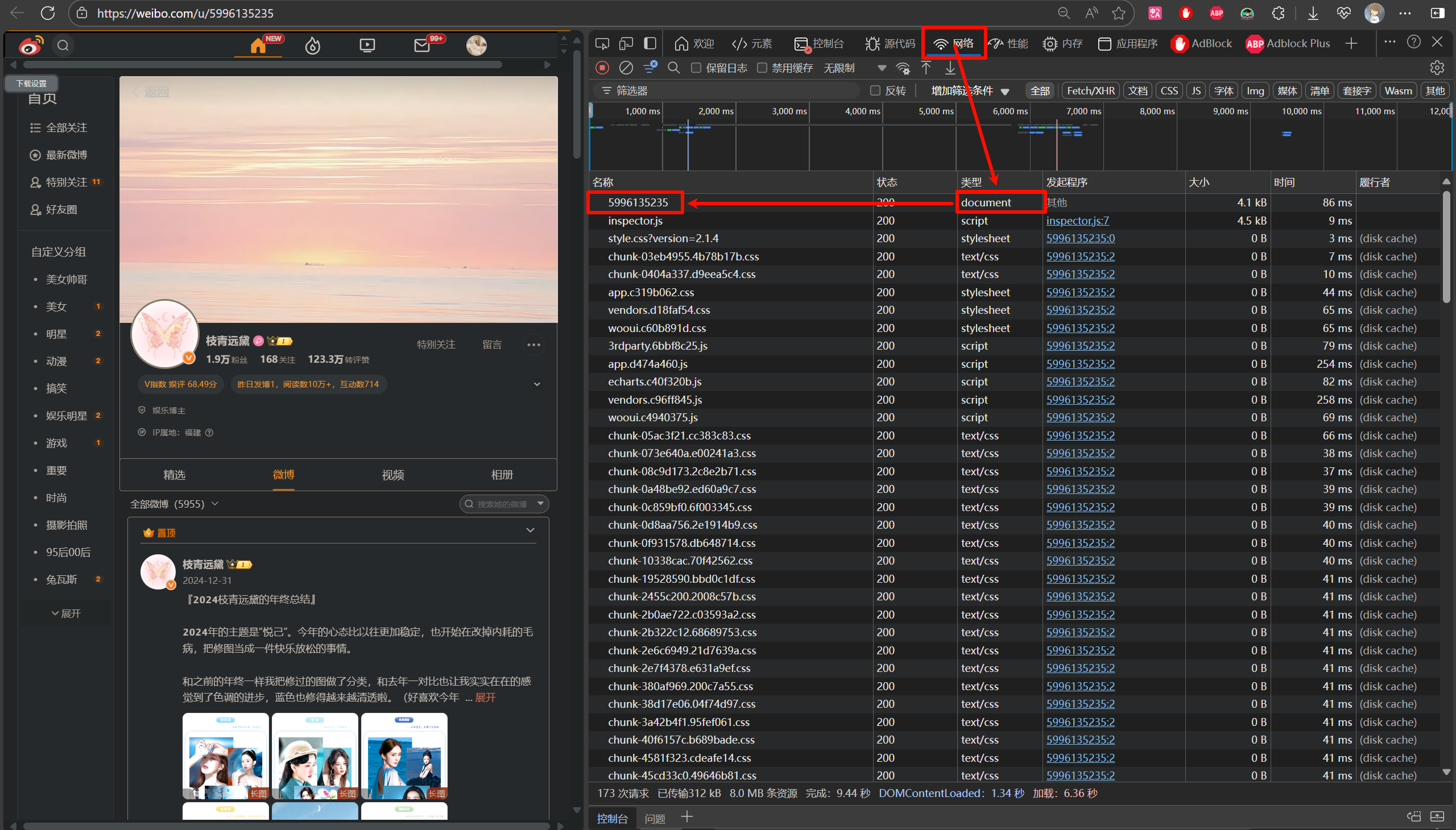Select the 视频 profile tab
This screenshot has height=830, width=1456.
(x=393, y=475)
